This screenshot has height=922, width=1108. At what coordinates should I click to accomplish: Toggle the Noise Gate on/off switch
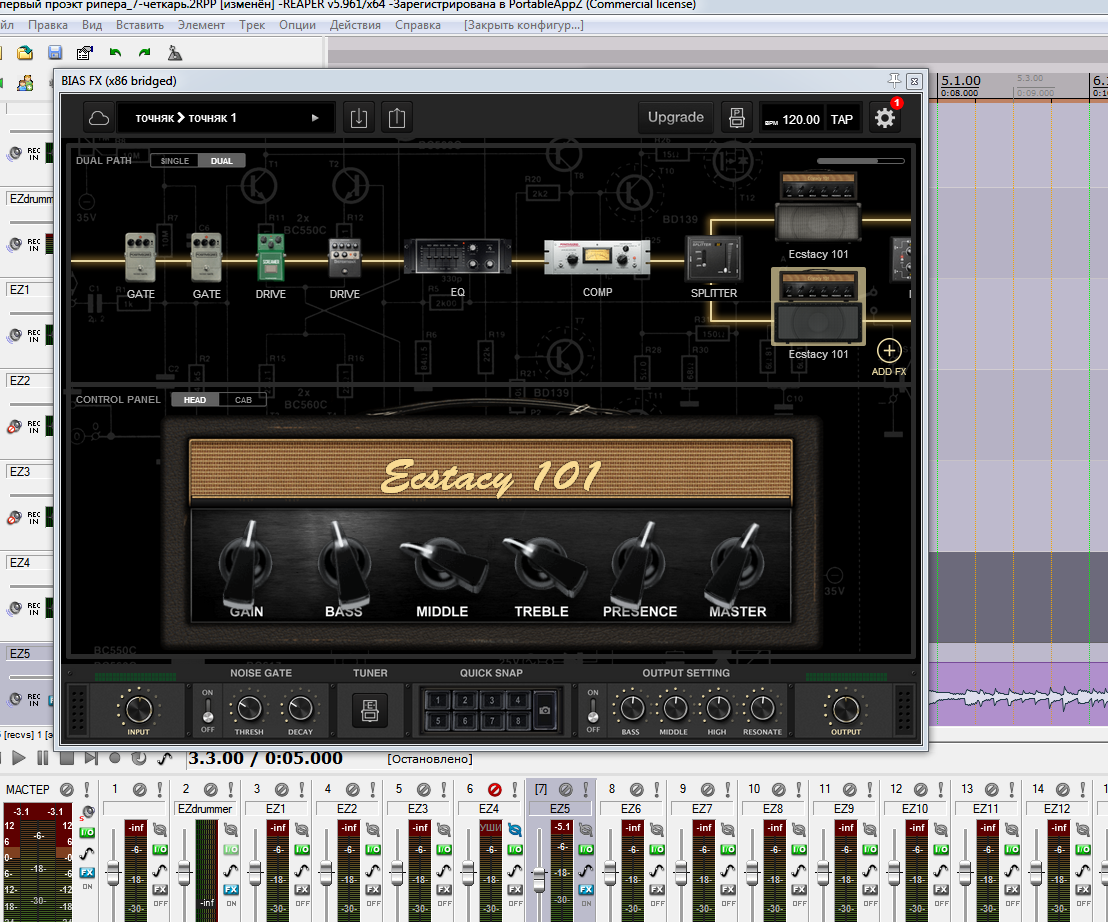click(208, 710)
